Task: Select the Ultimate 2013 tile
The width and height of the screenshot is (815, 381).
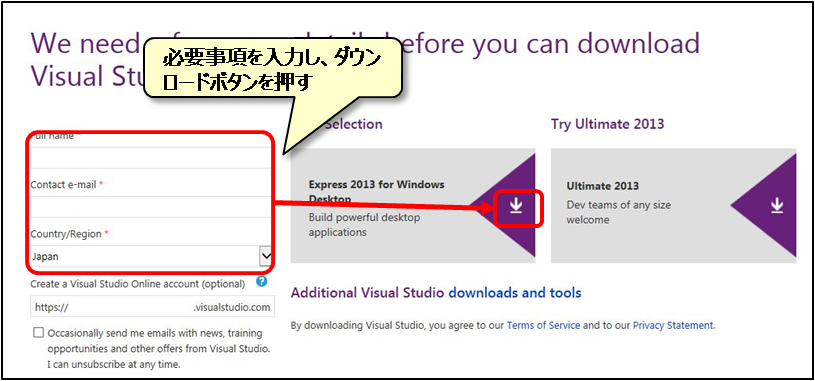Action: pos(673,206)
